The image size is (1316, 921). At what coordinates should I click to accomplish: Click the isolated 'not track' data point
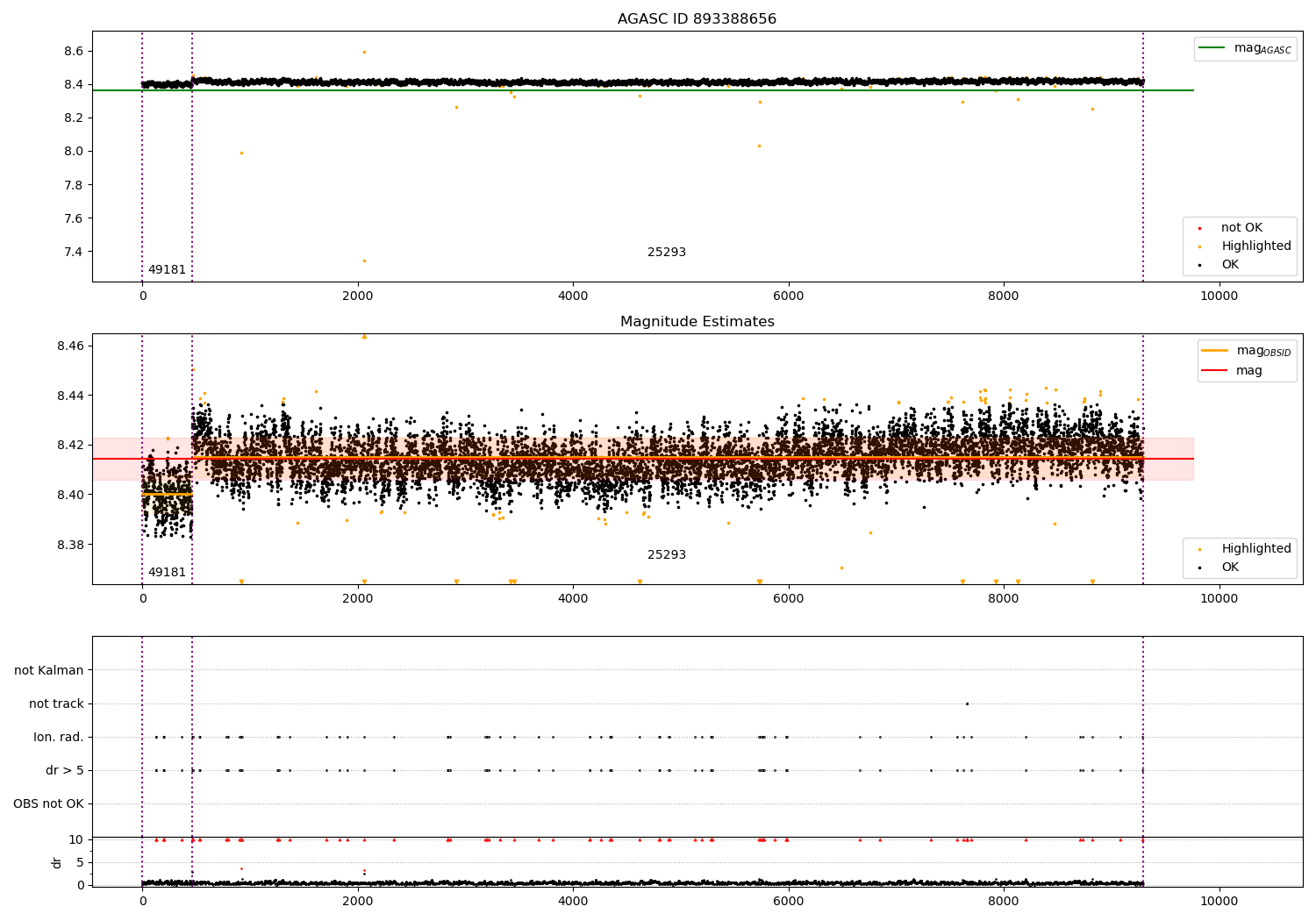tap(967, 703)
